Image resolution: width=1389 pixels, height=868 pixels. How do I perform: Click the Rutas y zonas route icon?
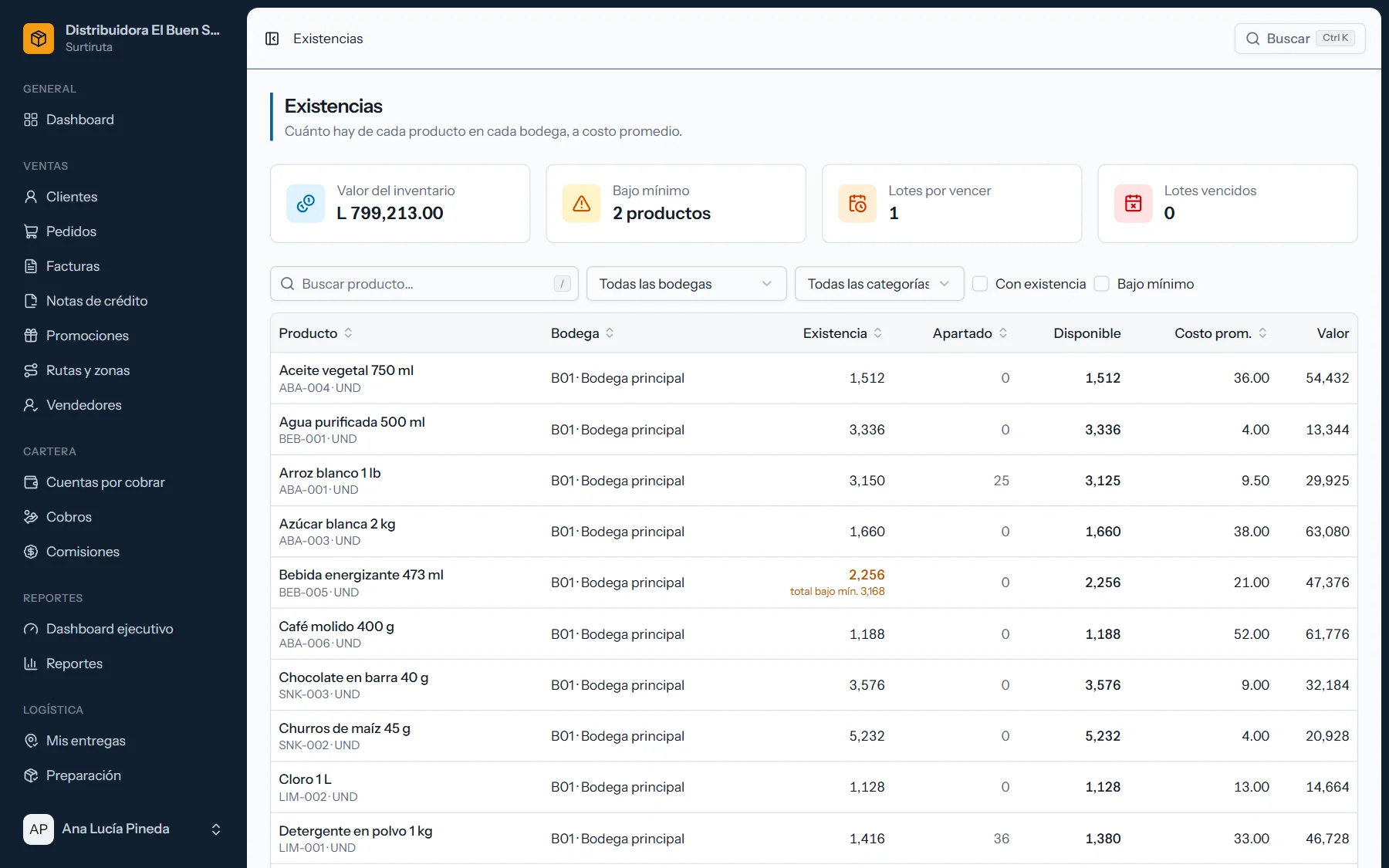tap(31, 370)
